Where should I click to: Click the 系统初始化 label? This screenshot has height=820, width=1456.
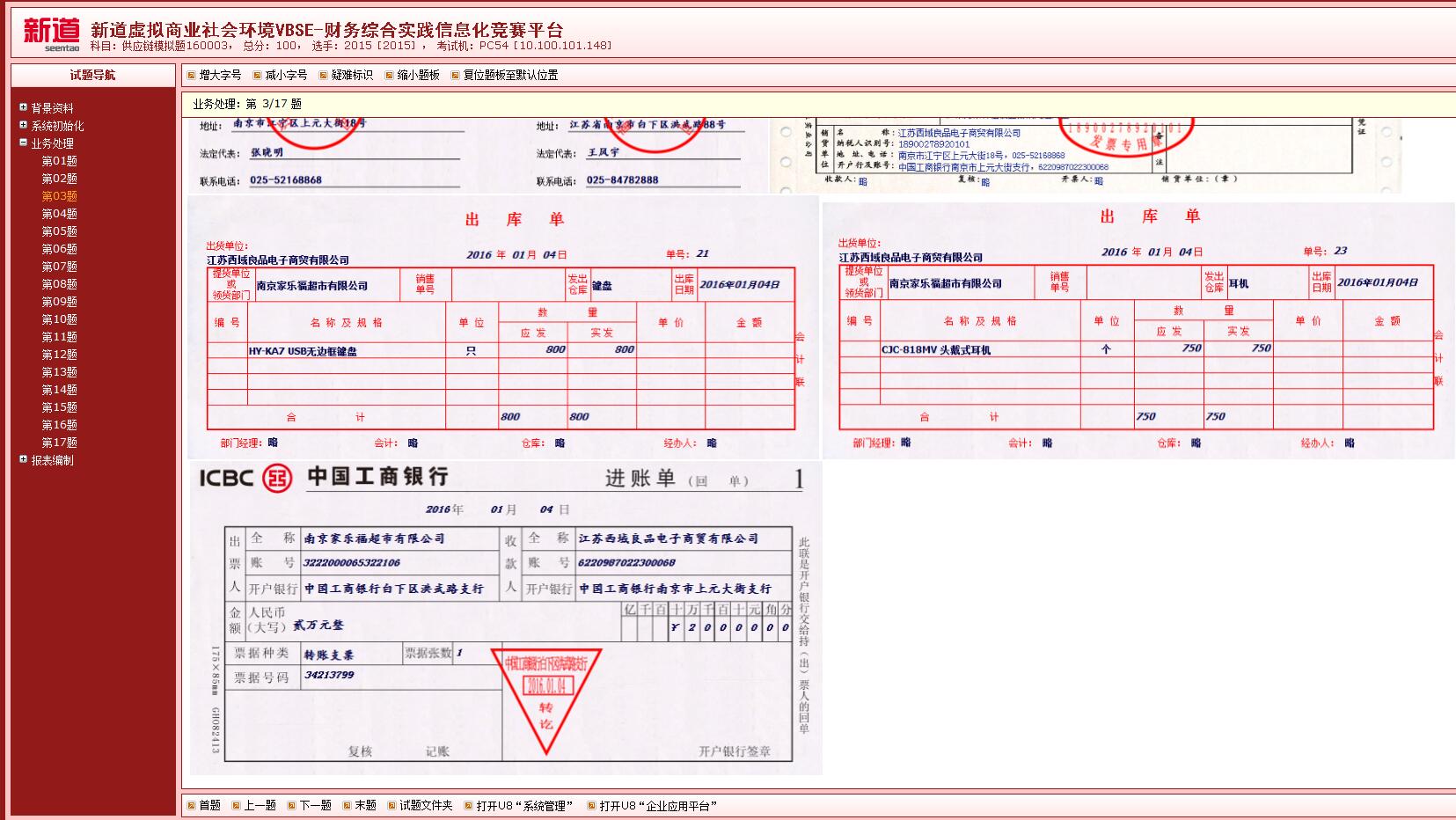(x=58, y=126)
